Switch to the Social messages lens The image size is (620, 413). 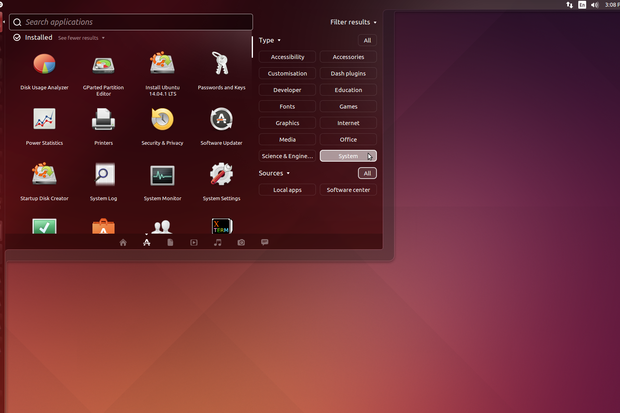coord(265,242)
